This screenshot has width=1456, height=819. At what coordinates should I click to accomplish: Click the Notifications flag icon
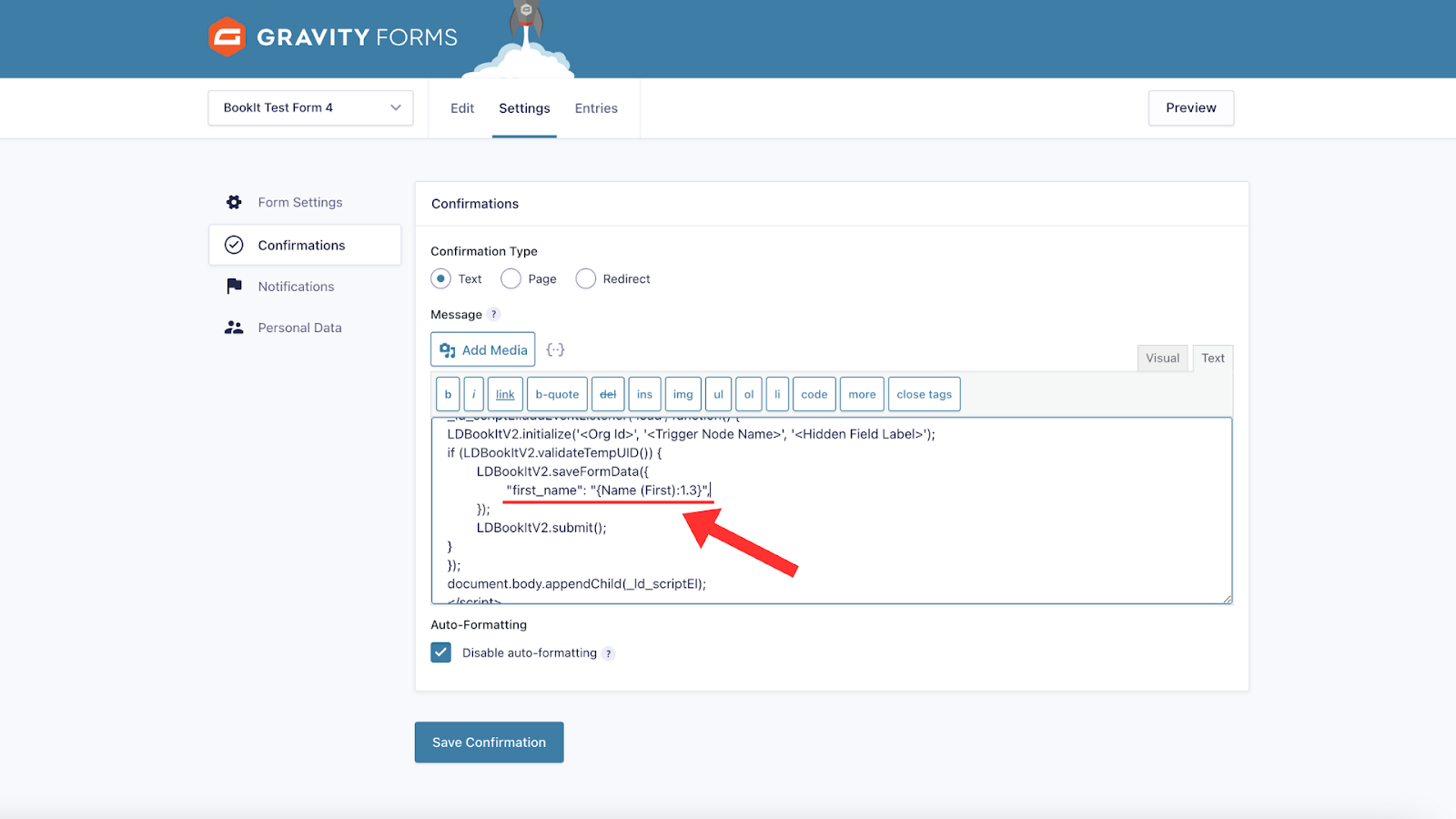[234, 286]
